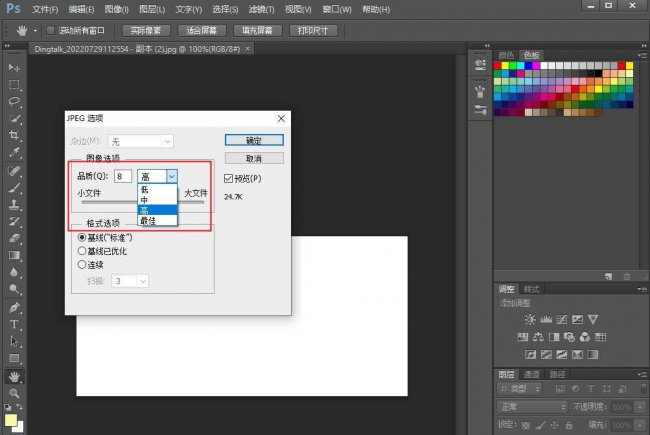Select the Spot Healing Brush tool
This screenshot has width=650, height=435.
point(14,171)
